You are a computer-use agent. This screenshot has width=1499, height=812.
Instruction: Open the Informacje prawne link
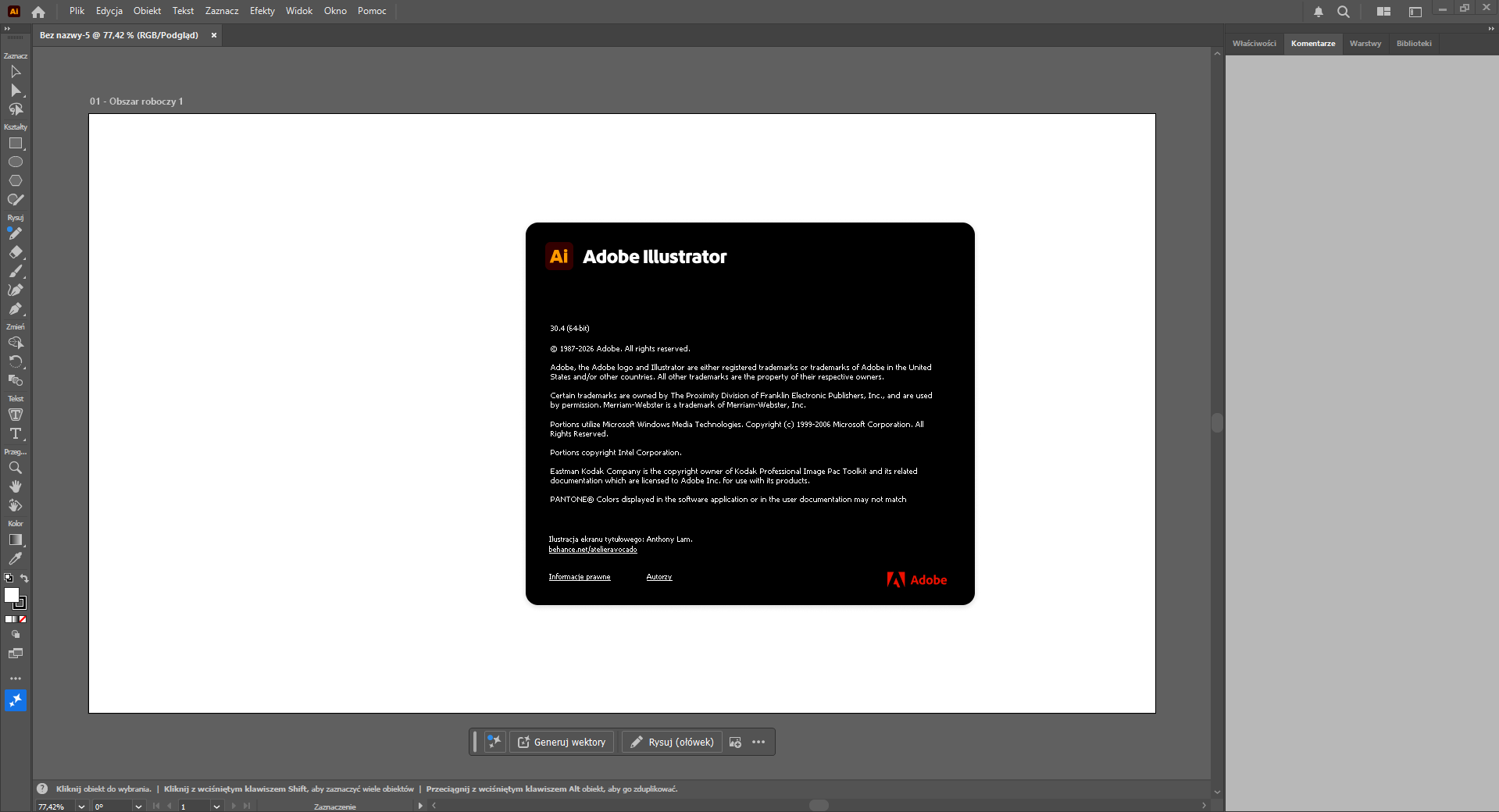(x=580, y=577)
